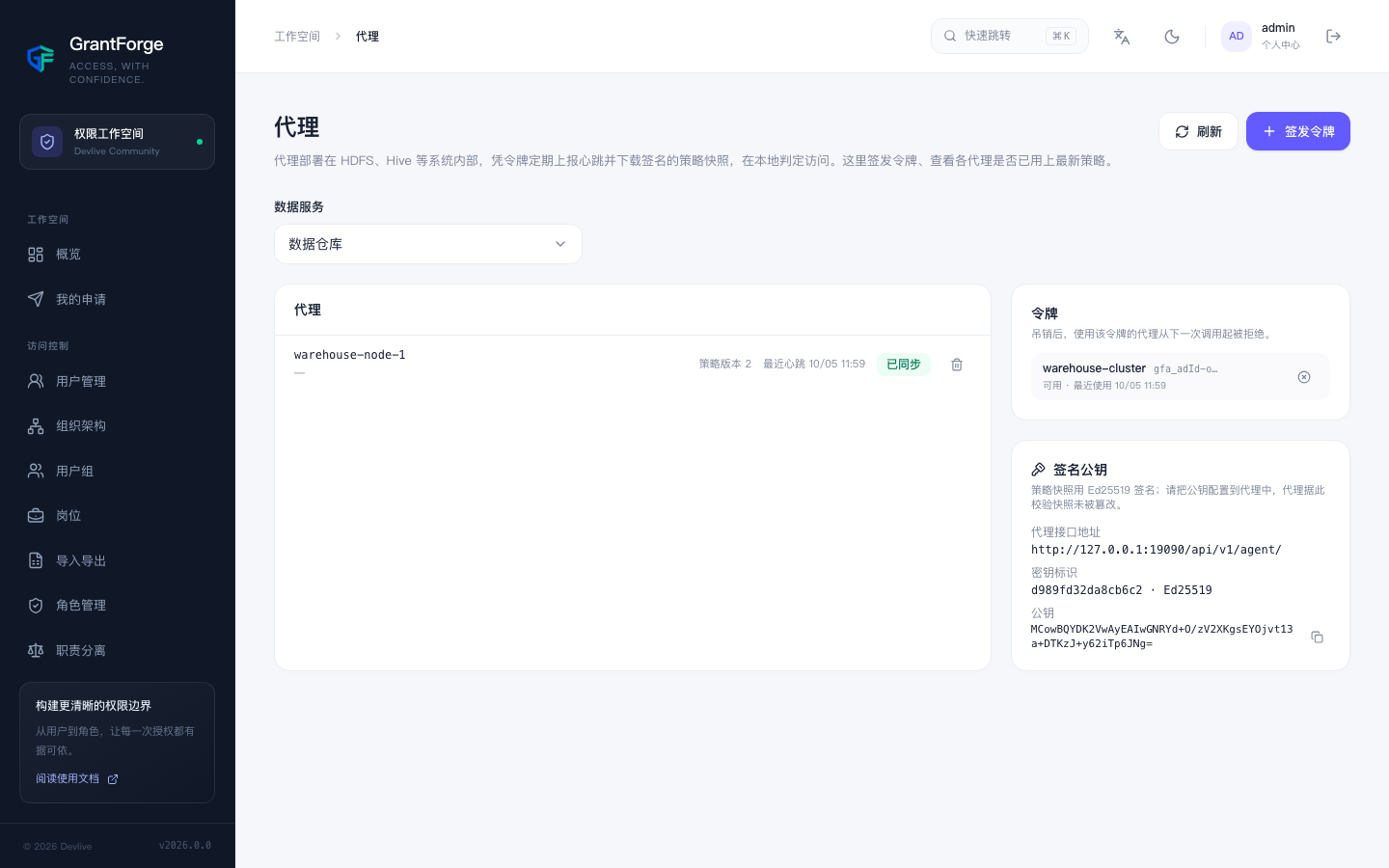
Task: Click the MCowBQYDK2VwAyEA public key text
Action: (x=1162, y=637)
